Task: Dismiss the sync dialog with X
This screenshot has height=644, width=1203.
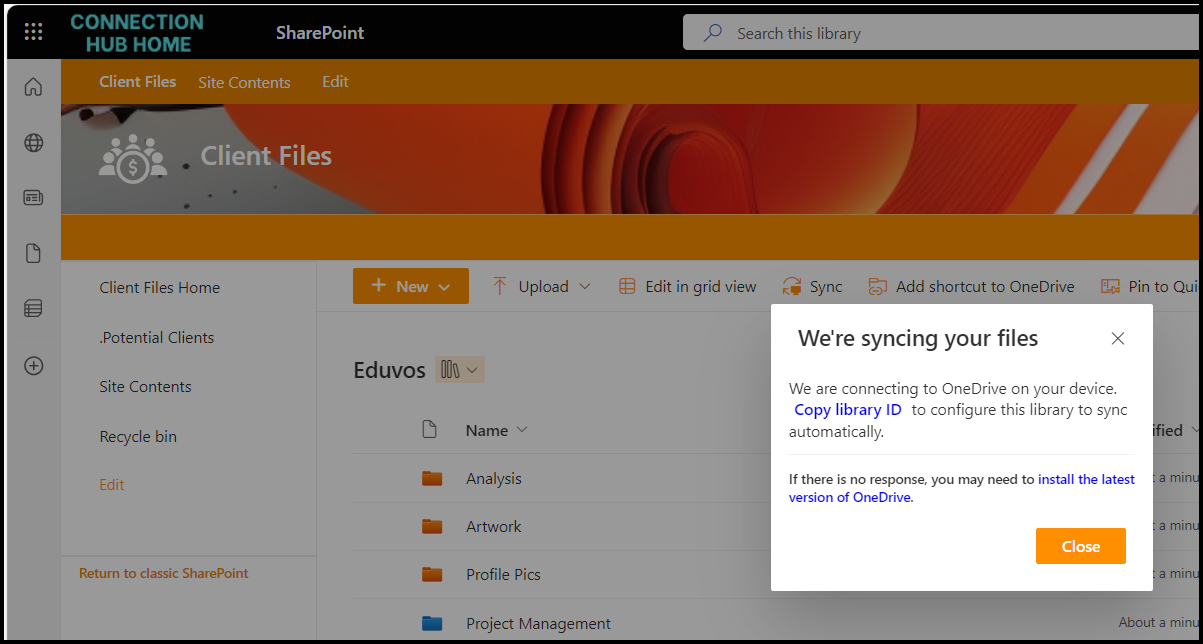Action: [1118, 339]
